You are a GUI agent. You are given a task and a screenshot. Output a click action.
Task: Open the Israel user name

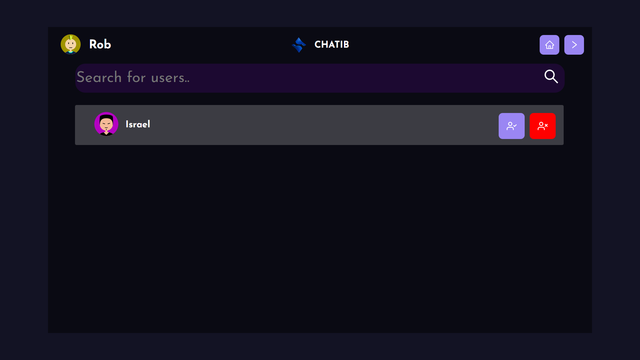pyautogui.click(x=138, y=124)
